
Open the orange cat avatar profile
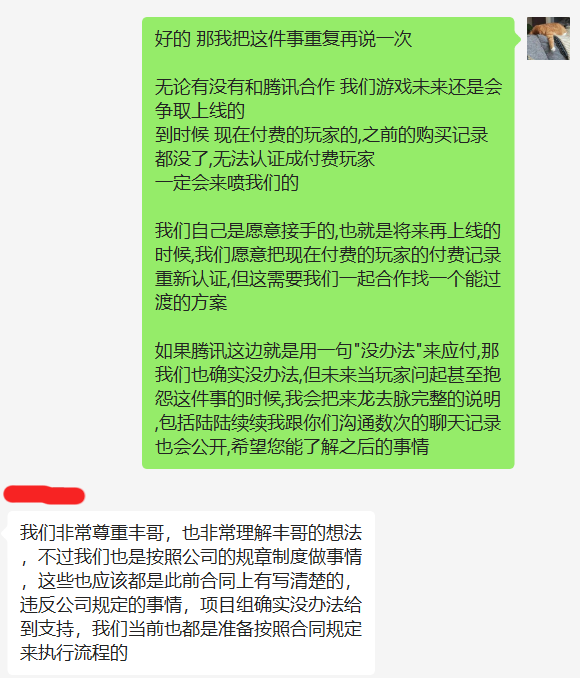click(x=548, y=38)
